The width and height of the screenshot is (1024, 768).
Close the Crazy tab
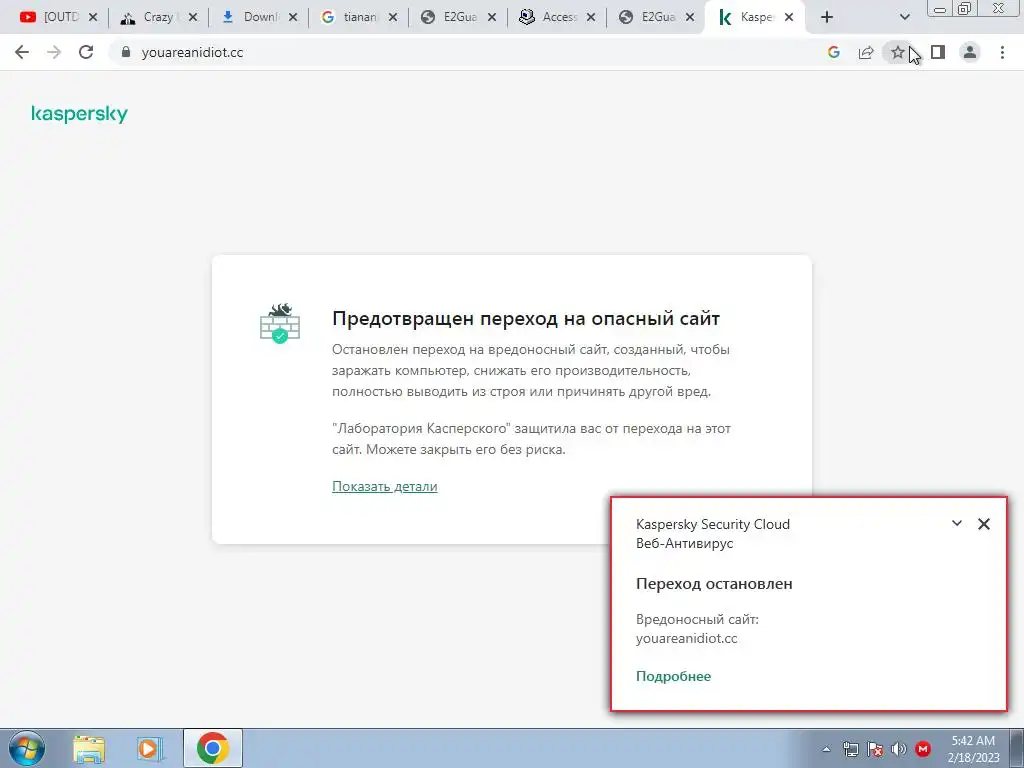click(x=193, y=18)
